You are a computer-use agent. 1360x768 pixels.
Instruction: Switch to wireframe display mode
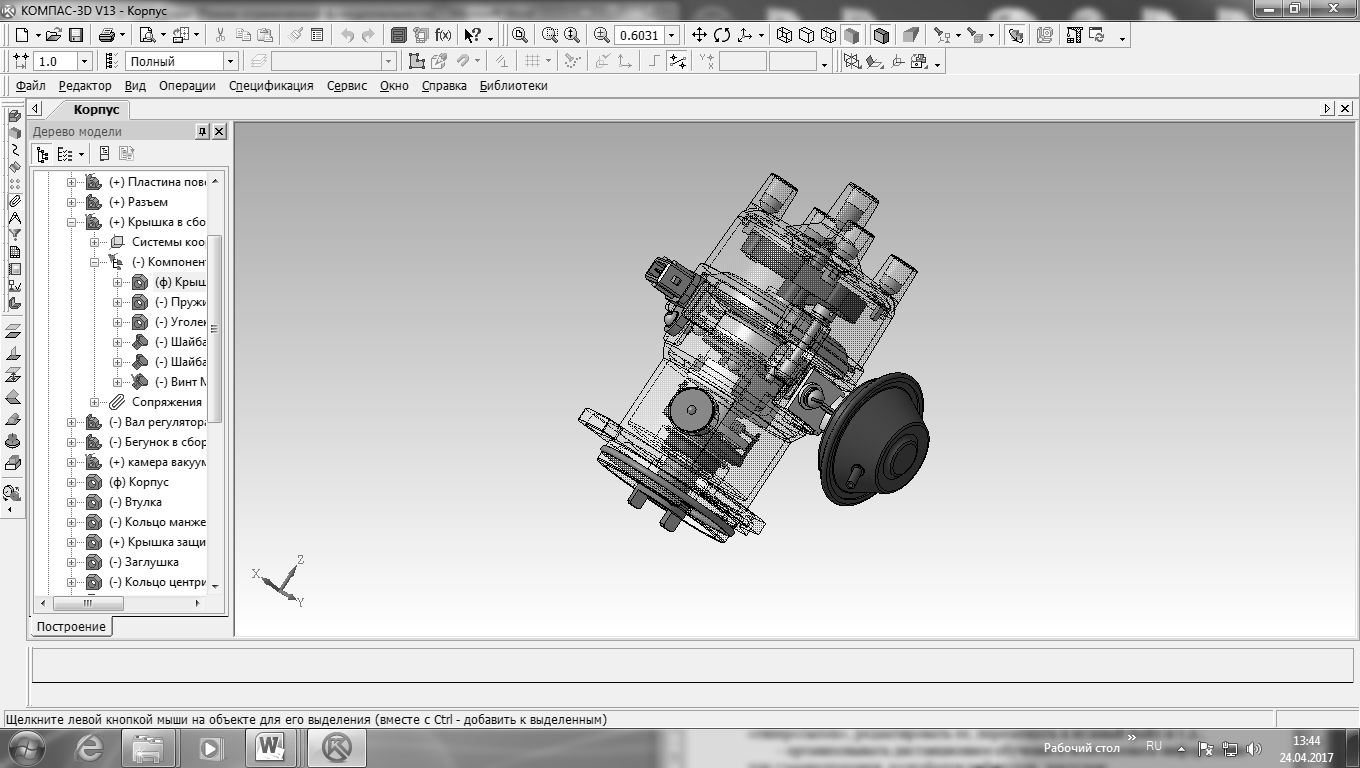point(785,35)
